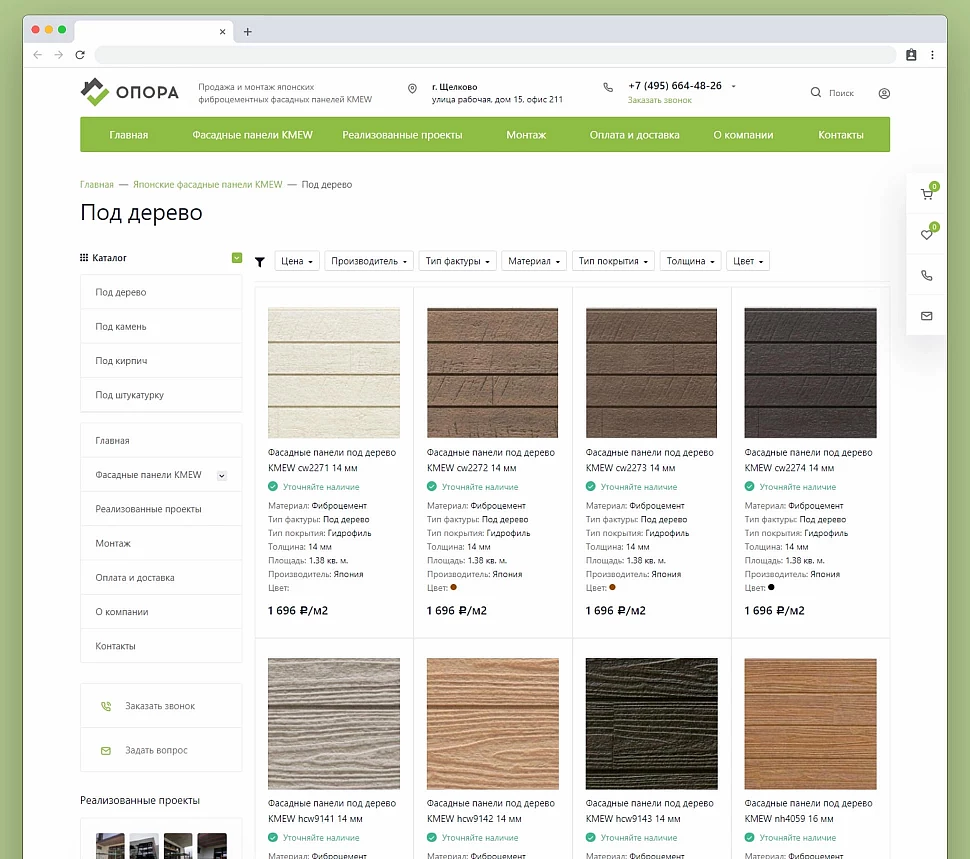Open the favorites heart icon
Viewport: 970px width, 859px height.
pos(926,235)
